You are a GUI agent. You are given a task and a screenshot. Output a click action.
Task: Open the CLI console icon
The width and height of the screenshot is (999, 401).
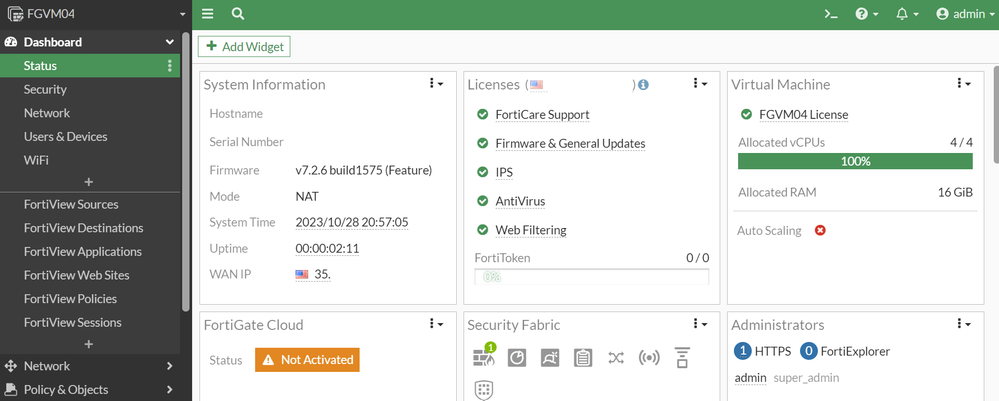tap(830, 14)
